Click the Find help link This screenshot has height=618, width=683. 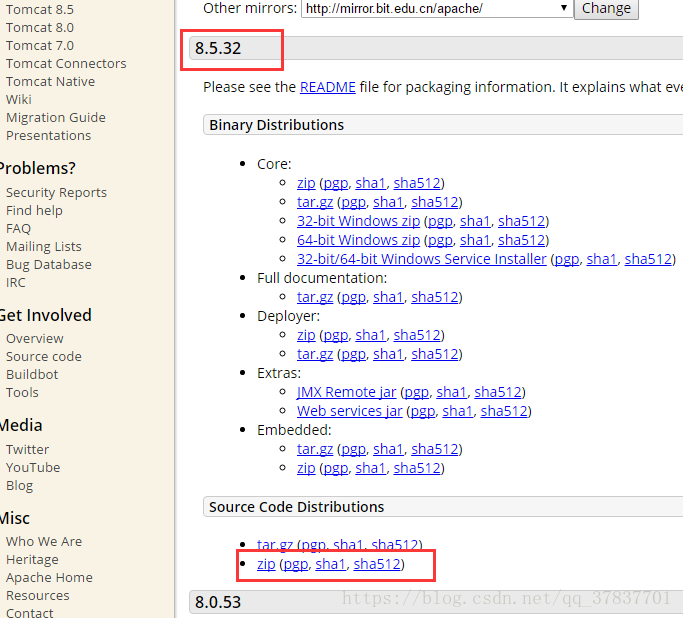[x=34, y=210]
